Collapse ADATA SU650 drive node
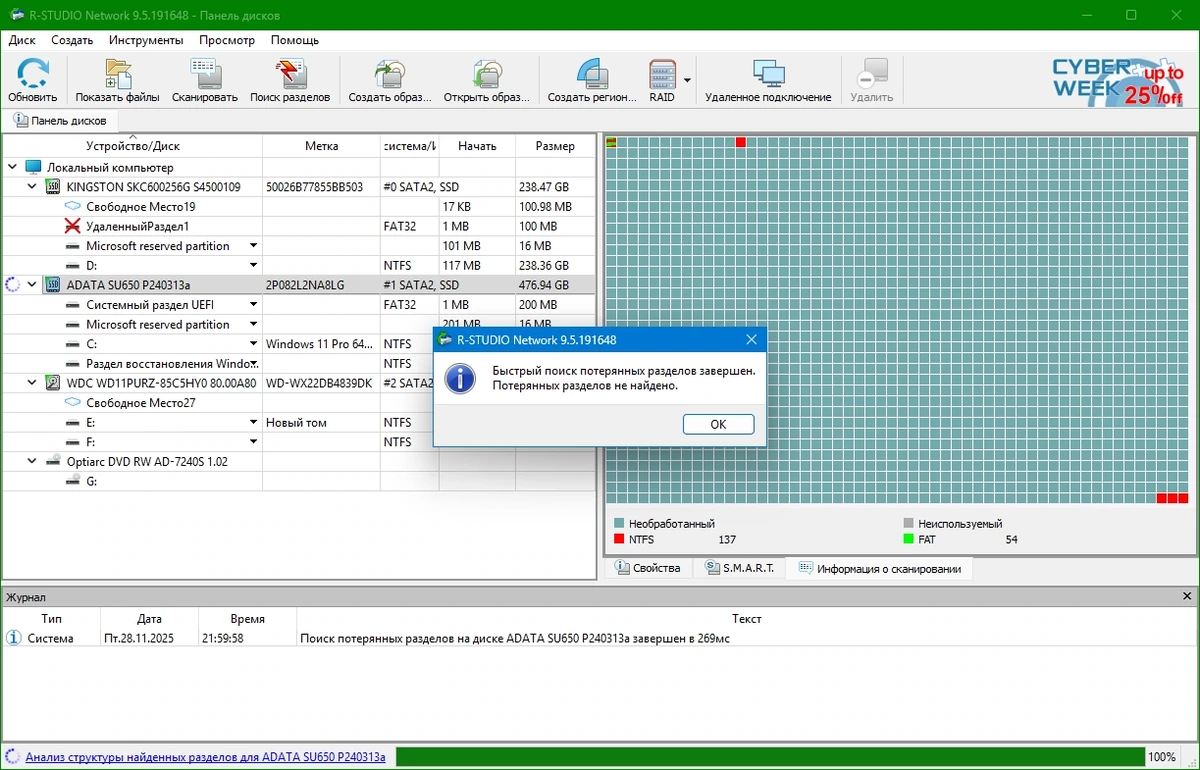 (33, 285)
